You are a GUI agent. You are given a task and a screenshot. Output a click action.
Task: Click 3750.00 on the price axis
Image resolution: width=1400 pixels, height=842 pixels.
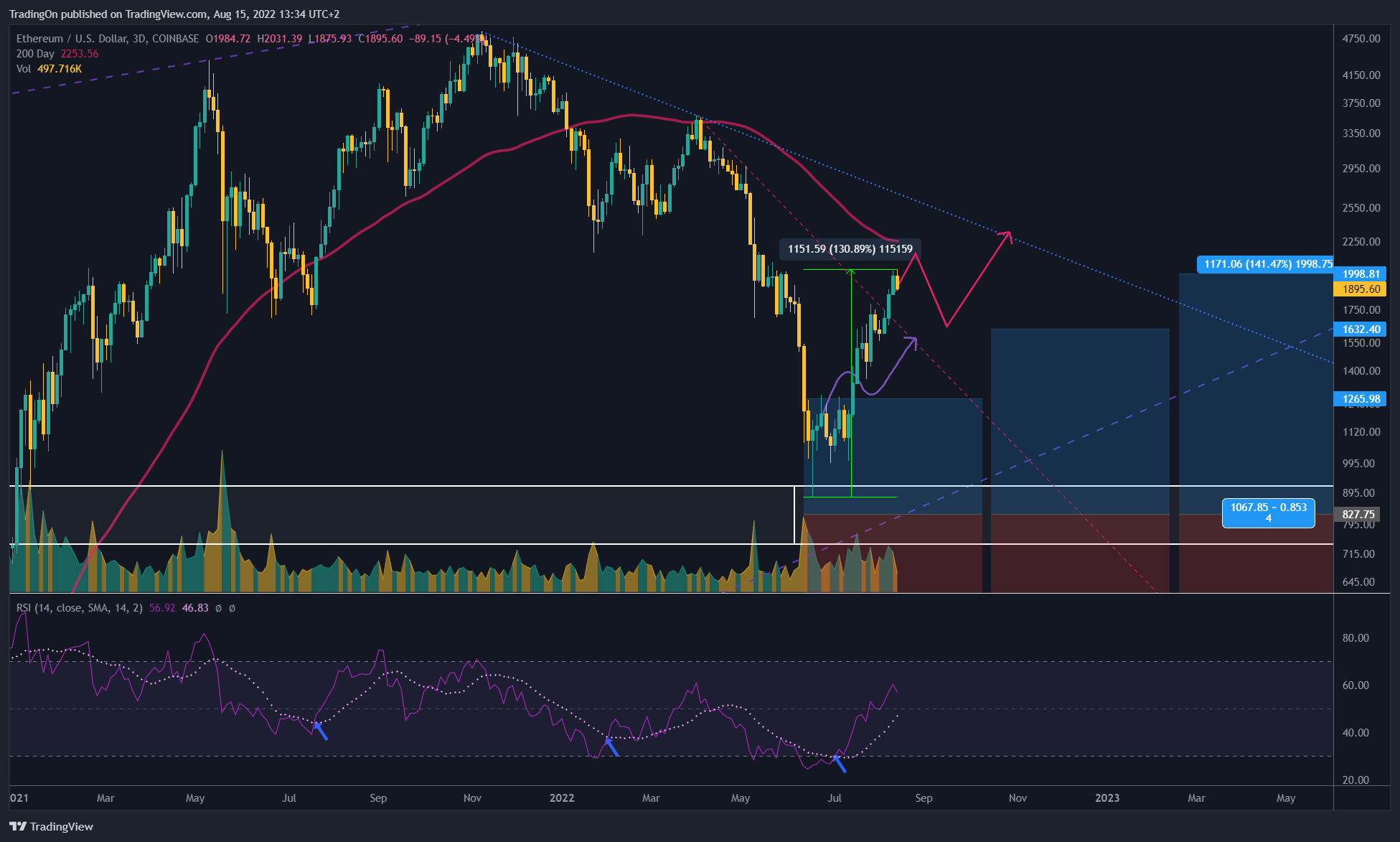tap(1361, 103)
